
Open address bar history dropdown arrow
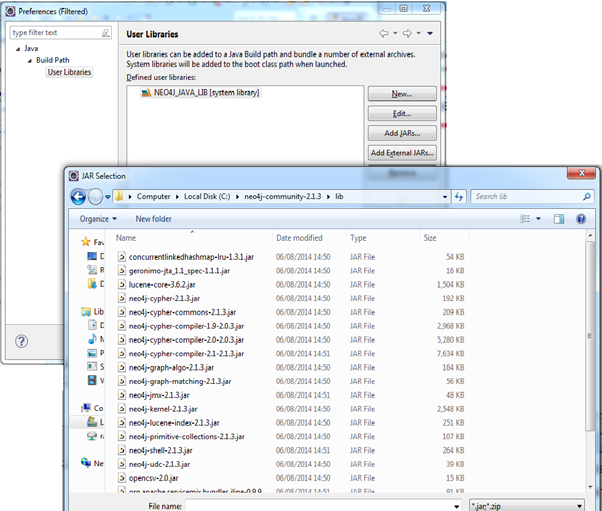(x=445, y=197)
